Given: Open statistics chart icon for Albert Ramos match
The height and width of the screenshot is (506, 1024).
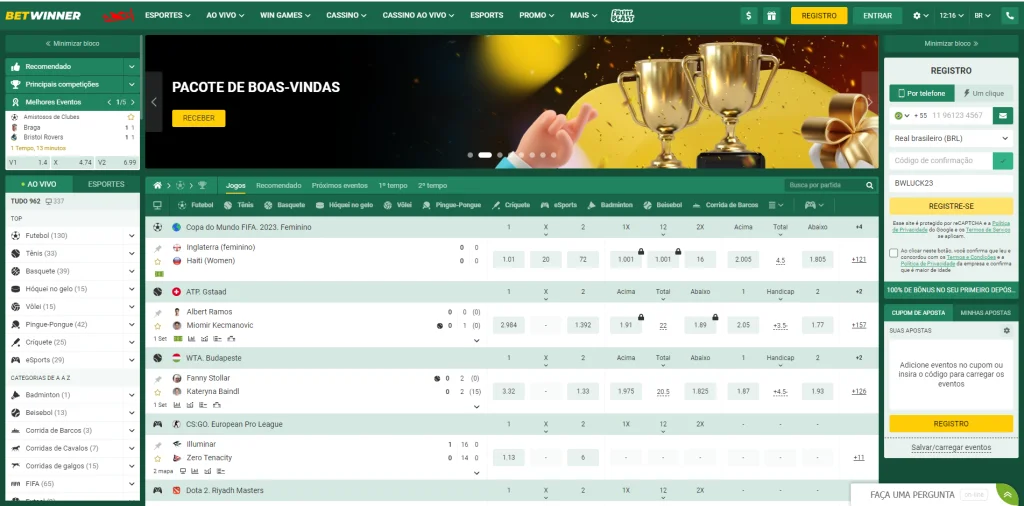Looking at the screenshot, I should (191, 339).
